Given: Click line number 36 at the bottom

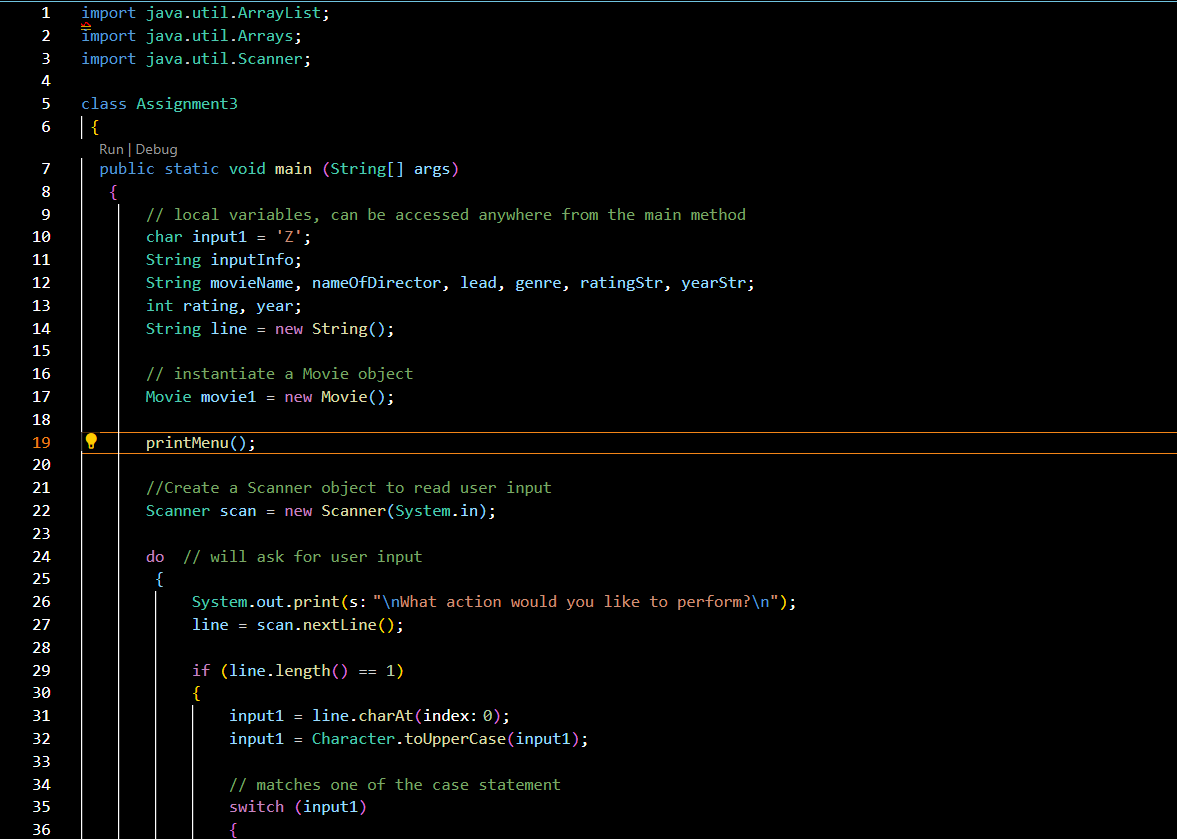Looking at the screenshot, I should tap(41, 829).
